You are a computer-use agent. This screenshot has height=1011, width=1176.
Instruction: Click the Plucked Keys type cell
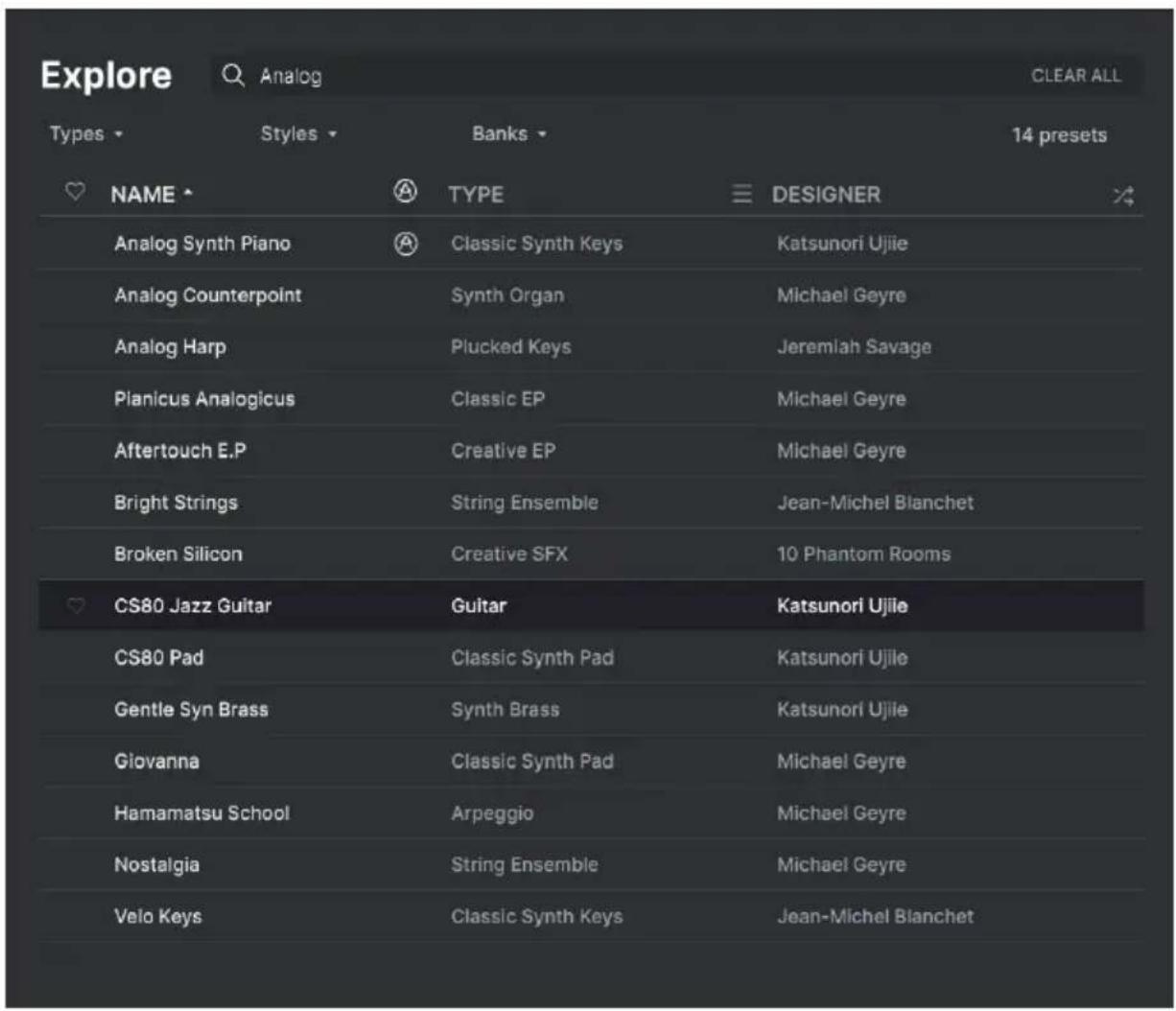pos(510,347)
